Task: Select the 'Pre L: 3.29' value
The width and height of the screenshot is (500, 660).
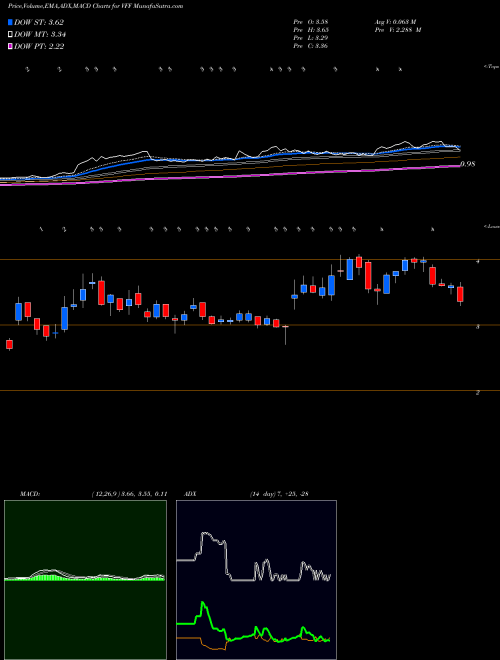Action: click(x=311, y=38)
